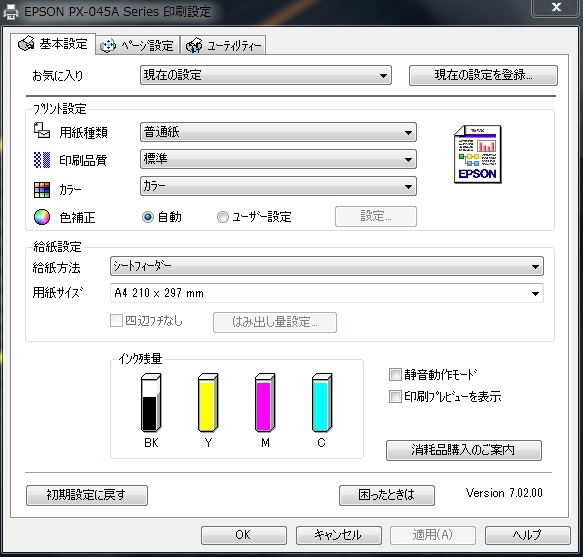Screen dimensions: 583x557
Task: Select the 自動 color correction radio button
Action: 148,217
